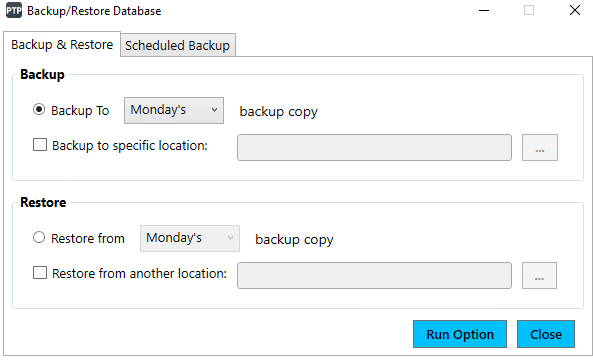Image resolution: width=593 pixels, height=360 pixels.
Task: Select the Backup & Restore tab
Action: 62,45
